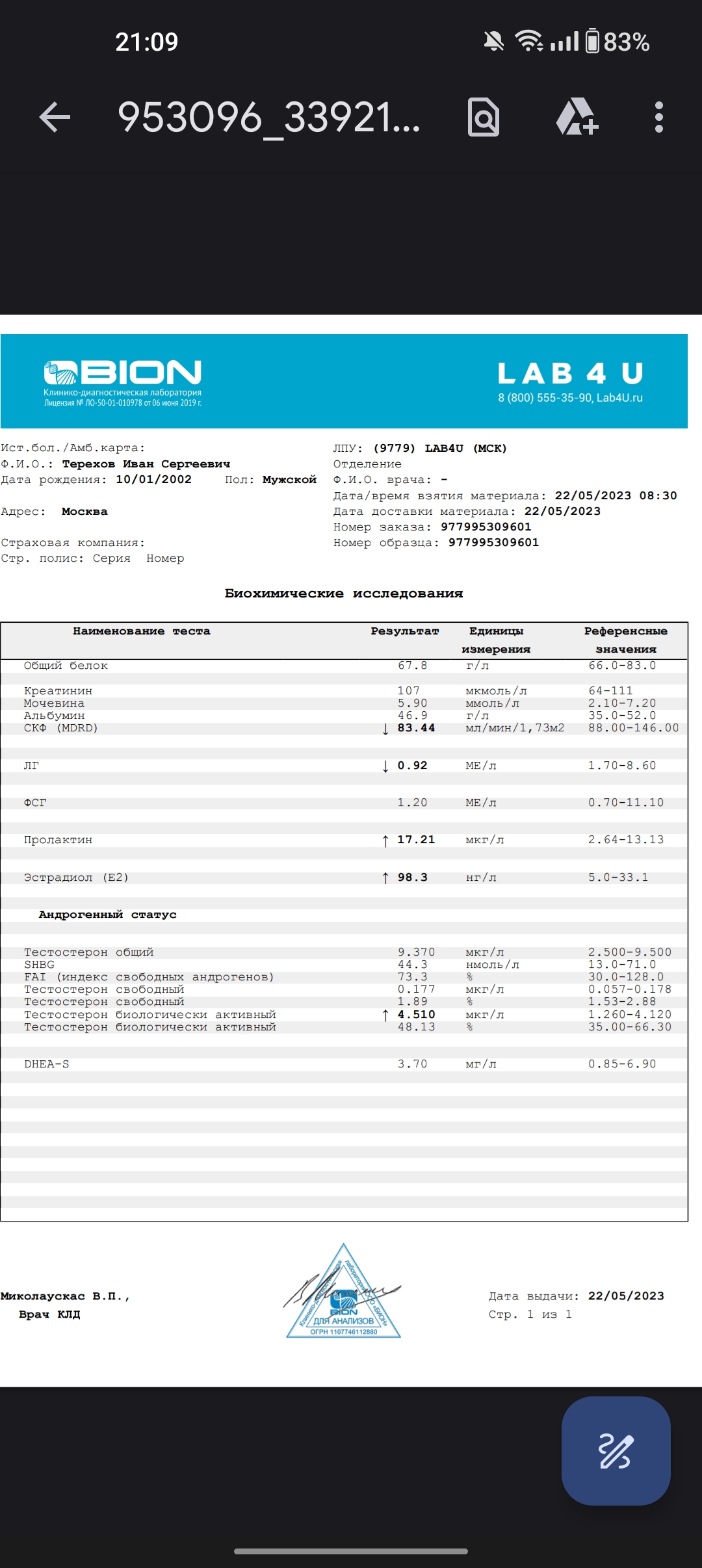Tap the Андрогенный статус section heading
The height and width of the screenshot is (1568, 702).
[107, 915]
